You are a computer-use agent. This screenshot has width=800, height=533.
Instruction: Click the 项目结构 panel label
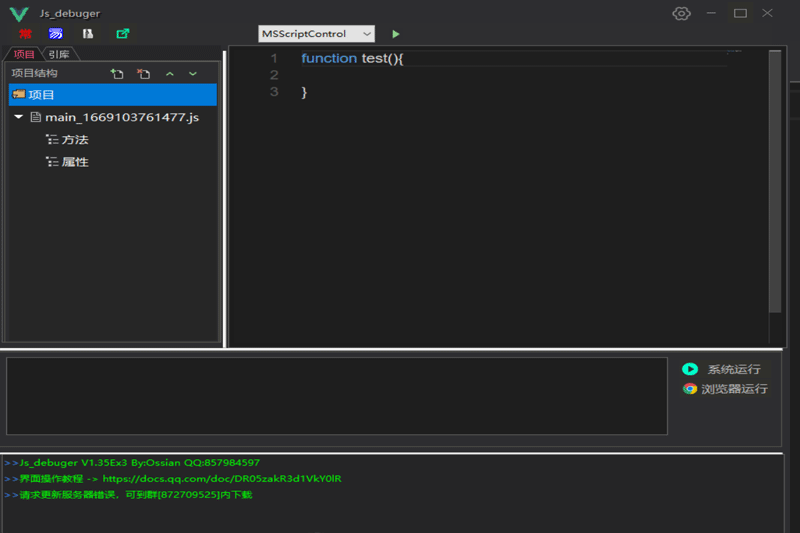point(35,73)
